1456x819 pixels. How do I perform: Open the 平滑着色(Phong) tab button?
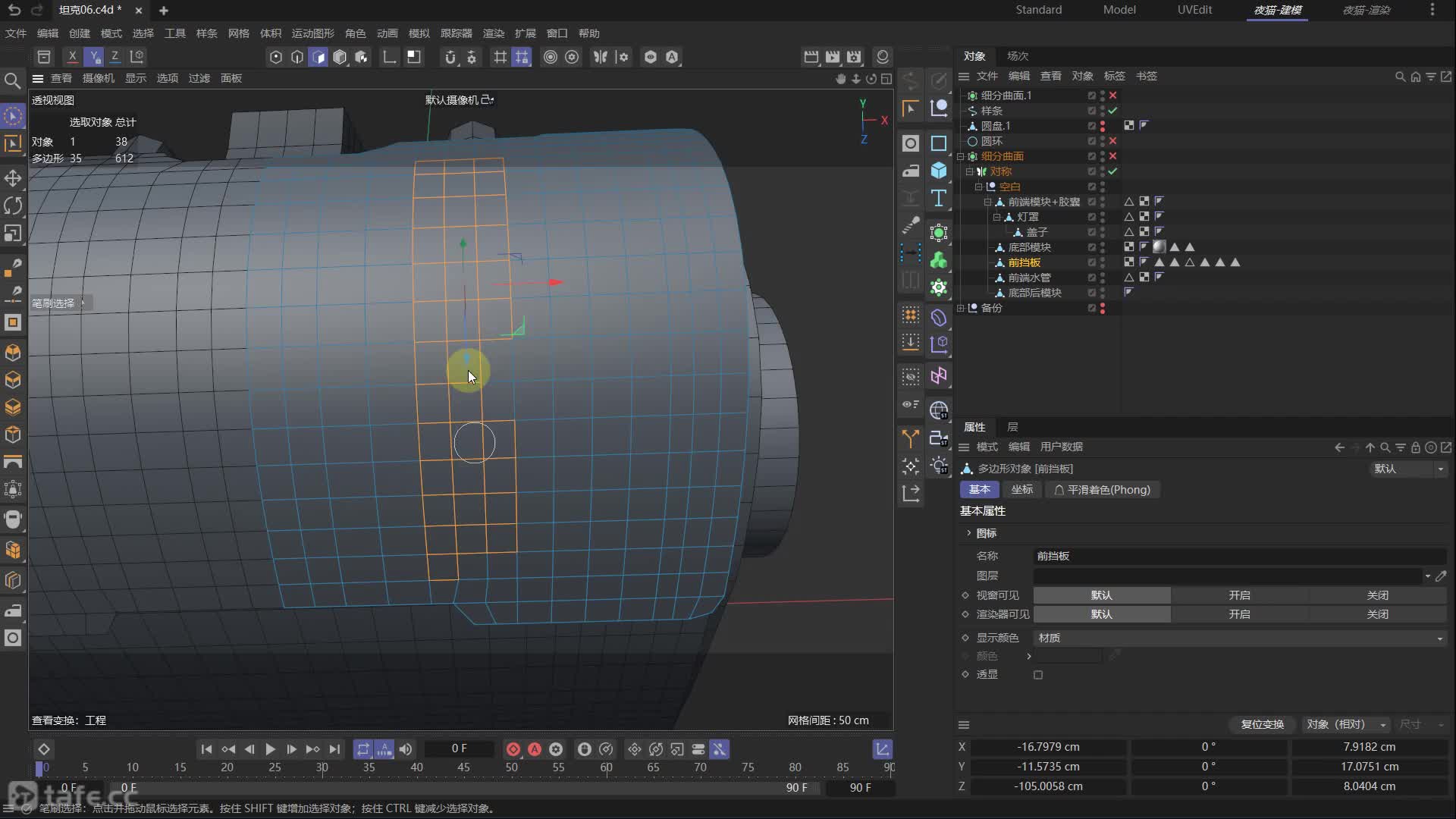click(1102, 490)
